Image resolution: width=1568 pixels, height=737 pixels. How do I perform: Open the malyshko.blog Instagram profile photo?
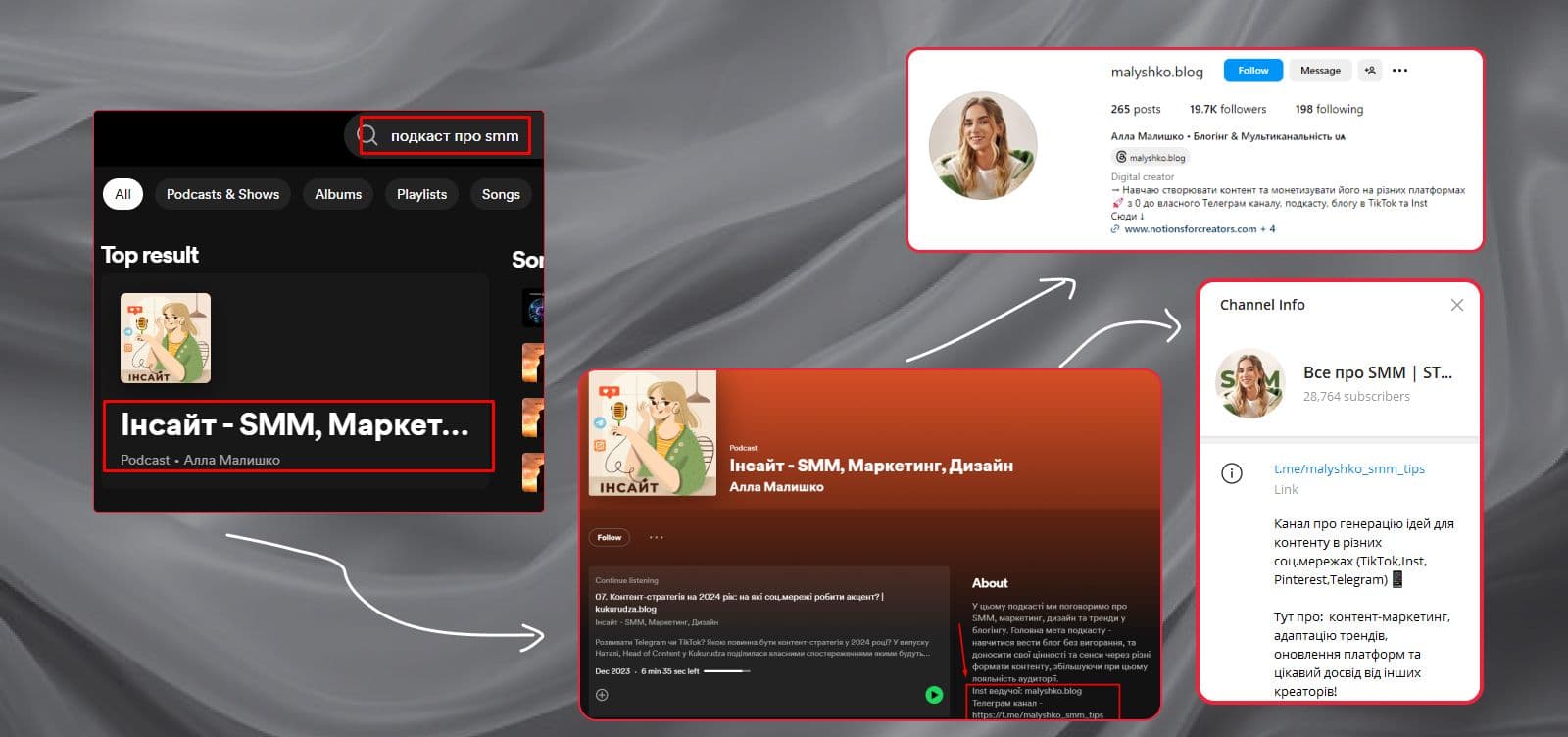983,146
